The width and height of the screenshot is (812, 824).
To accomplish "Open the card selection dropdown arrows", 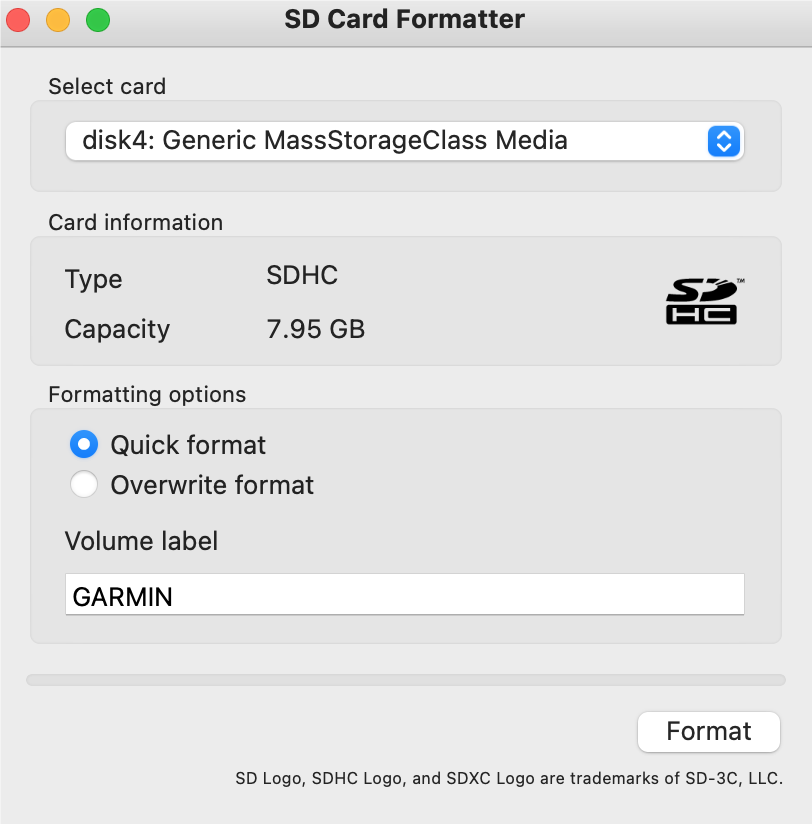I will 724,141.
